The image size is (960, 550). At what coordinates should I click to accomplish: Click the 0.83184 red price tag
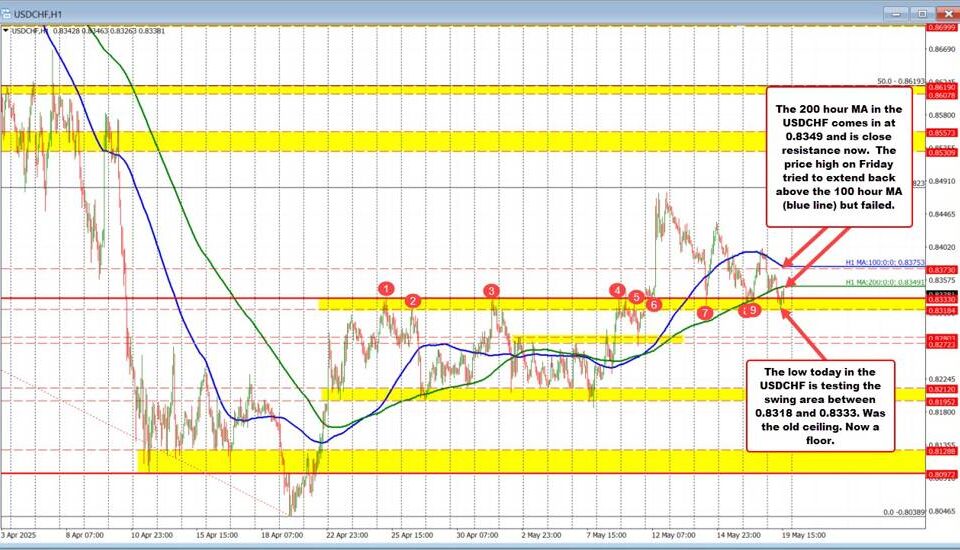[x=942, y=311]
